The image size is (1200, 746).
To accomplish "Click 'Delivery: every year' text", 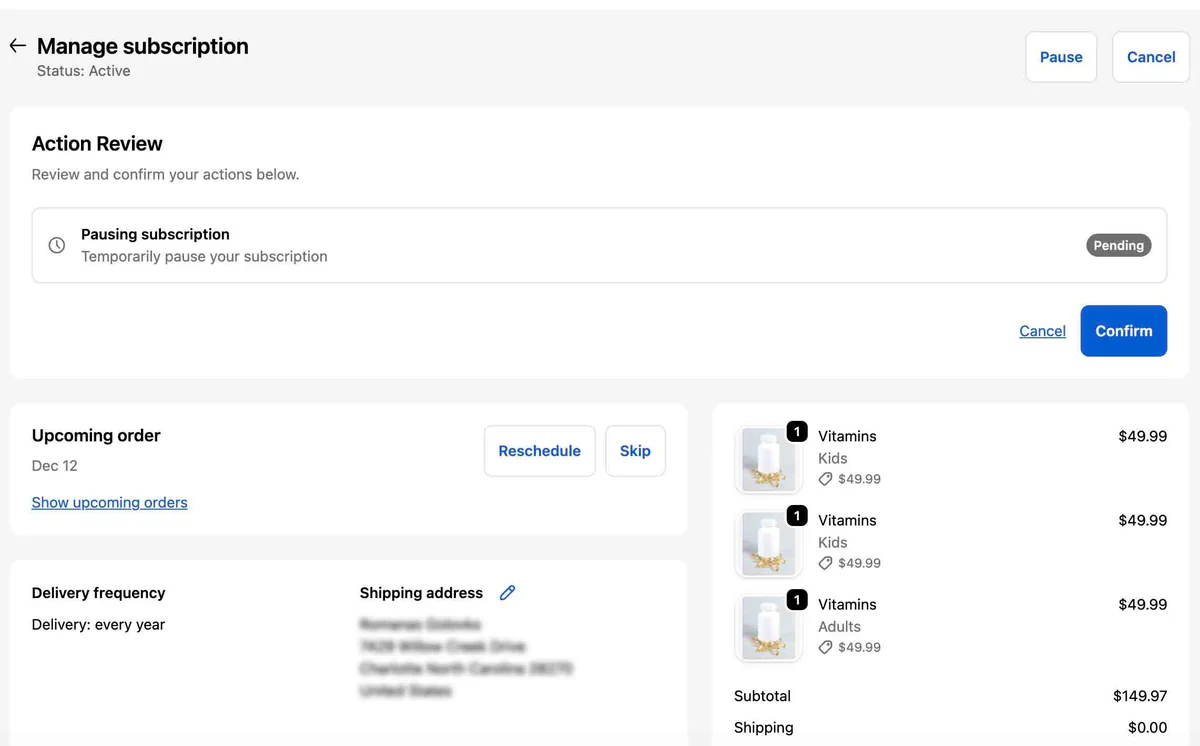I will tap(98, 624).
